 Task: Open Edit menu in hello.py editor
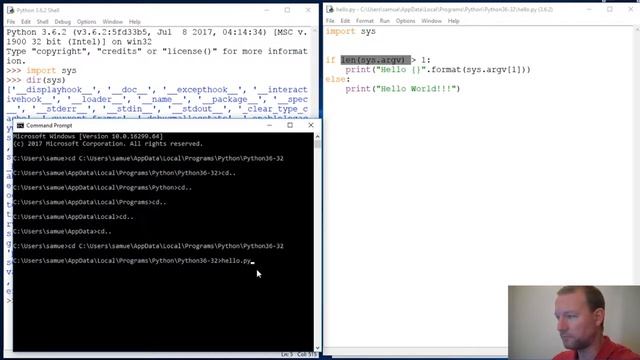pos(345,21)
